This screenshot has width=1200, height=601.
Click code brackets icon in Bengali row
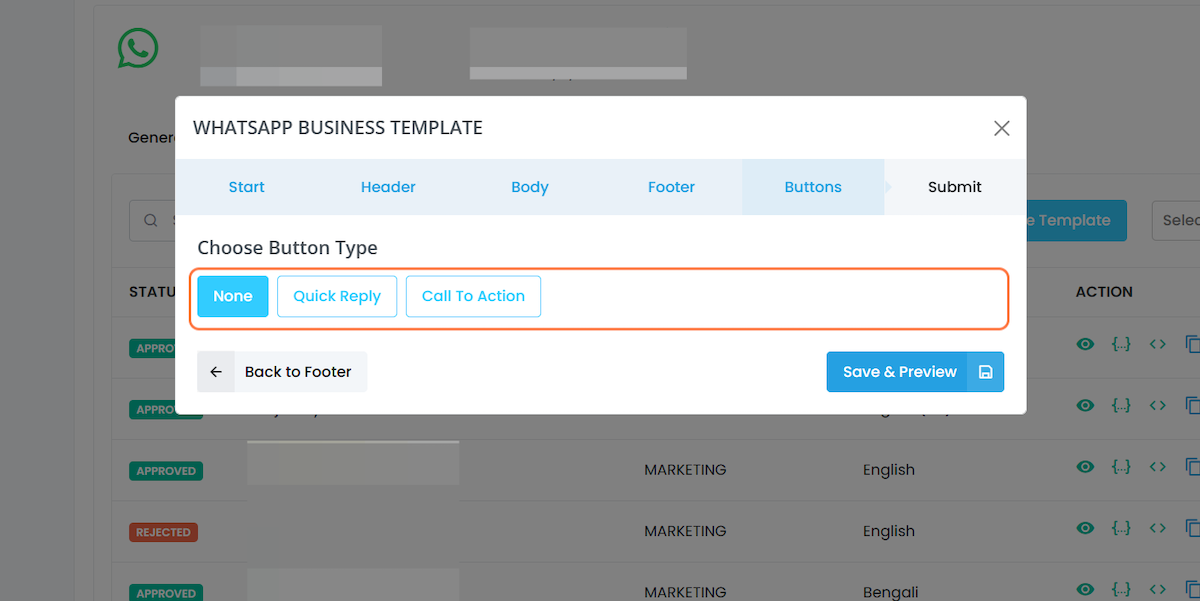pyautogui.click(x=1158, y=589)
